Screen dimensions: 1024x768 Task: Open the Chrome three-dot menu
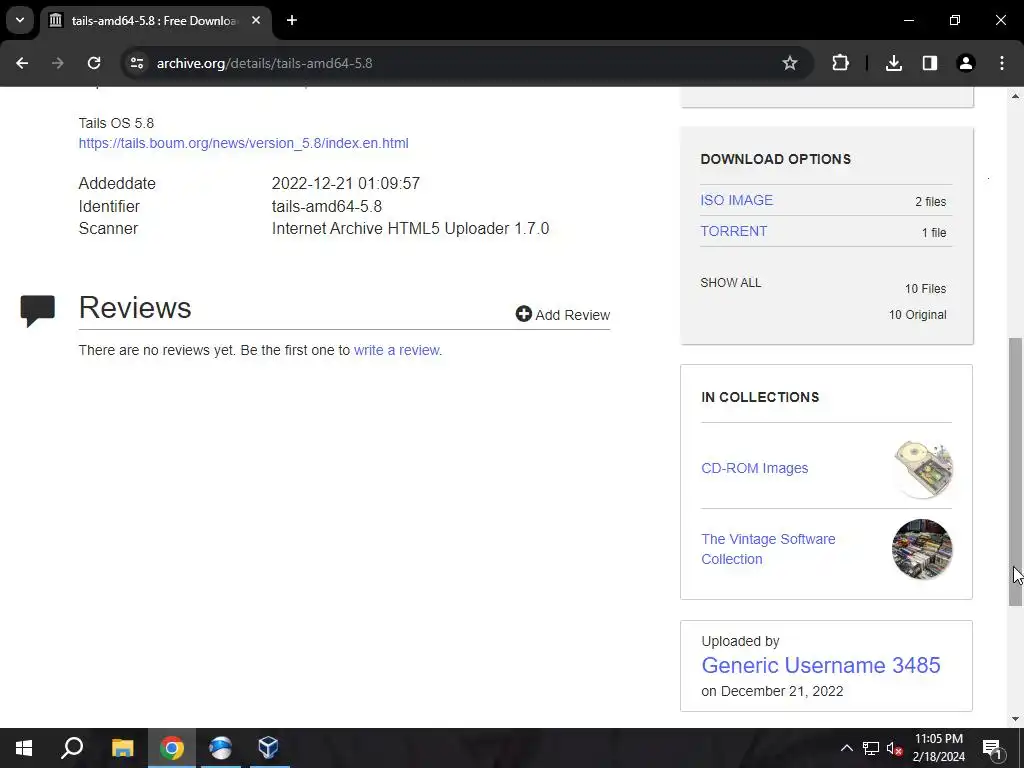click(1002, 63)
